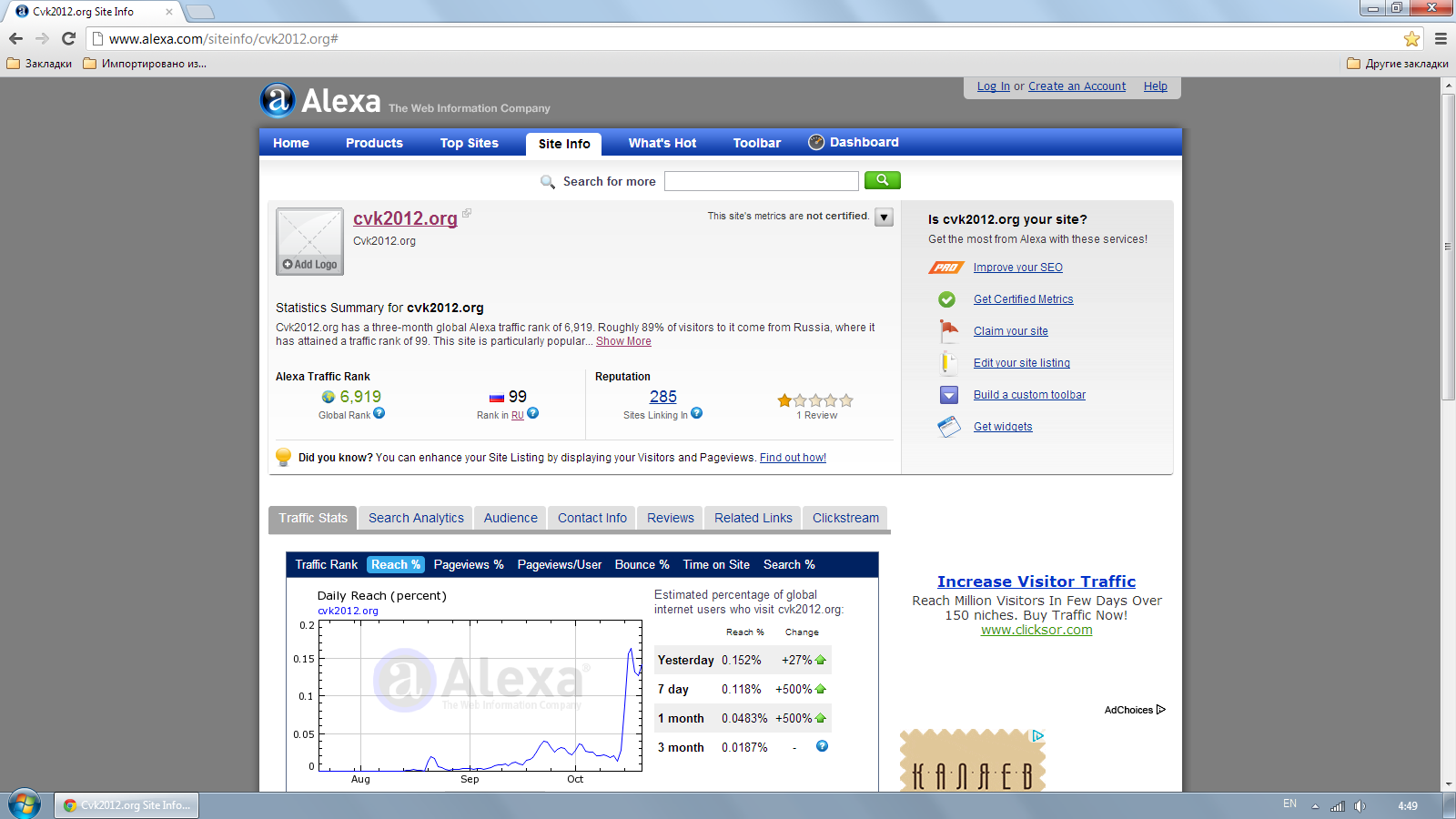The width and height of the screenshot is (1456, 819).
Task: Click the Get widgets icon
Action: 949,427
